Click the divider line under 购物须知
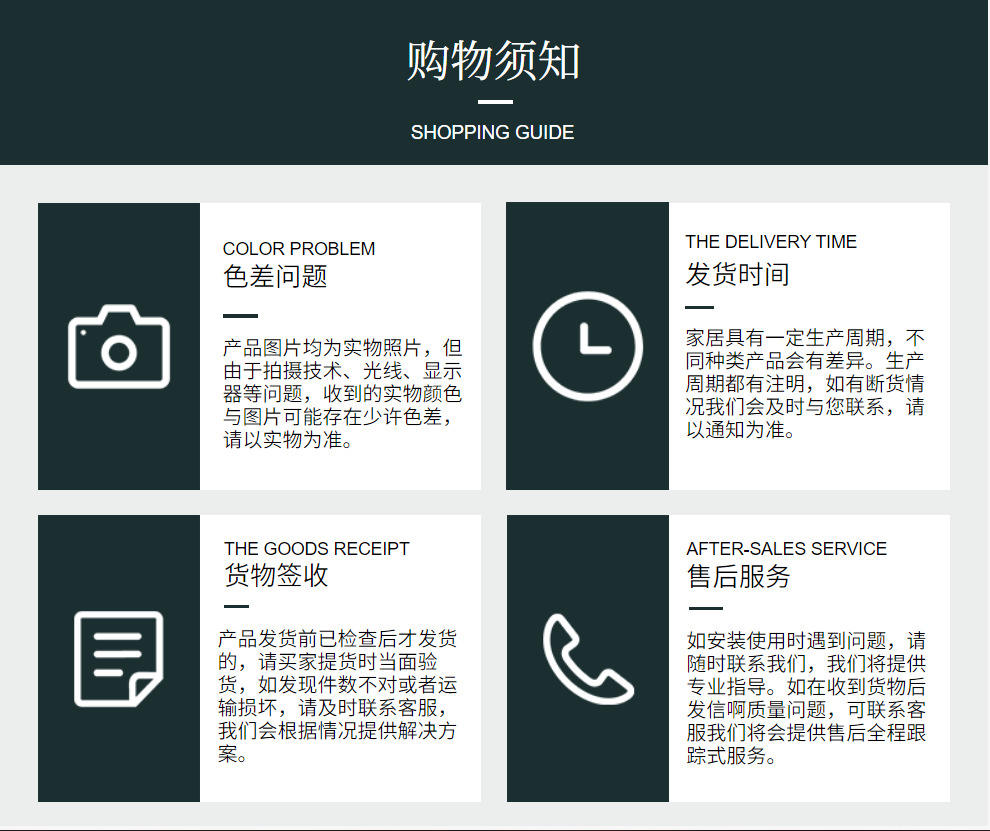This screenshot has width=990, height=831. pos(492,101)
